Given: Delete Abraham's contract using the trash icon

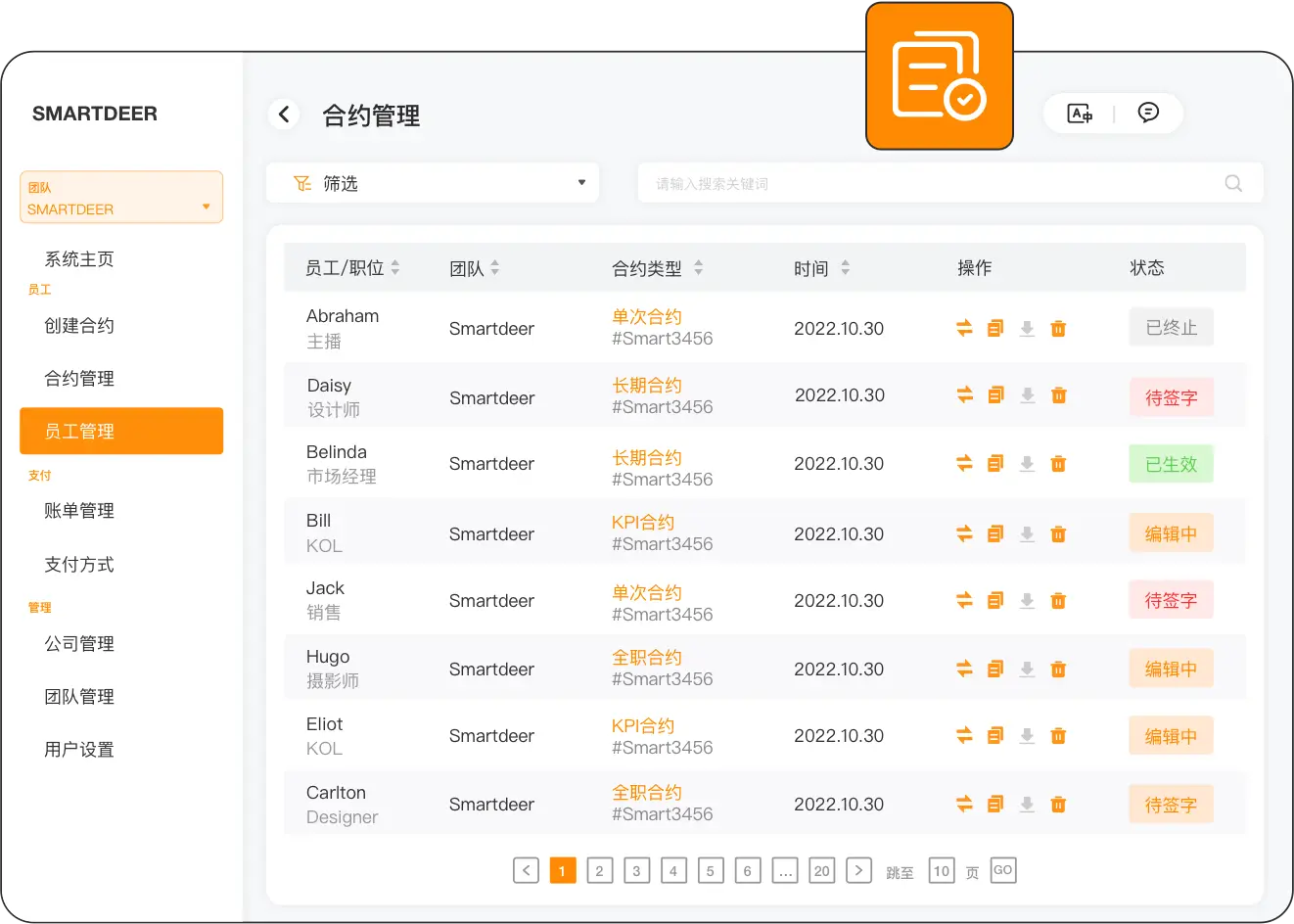Looking at the screenshot, I should pyautogui.click(x=1058, y=328).
